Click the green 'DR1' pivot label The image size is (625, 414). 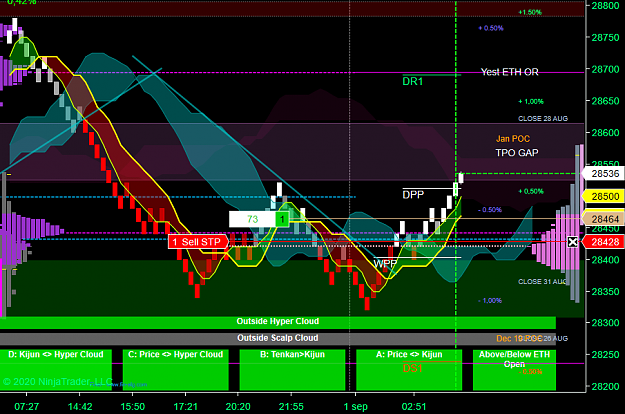pyautogui.click(x=413, y=82)
